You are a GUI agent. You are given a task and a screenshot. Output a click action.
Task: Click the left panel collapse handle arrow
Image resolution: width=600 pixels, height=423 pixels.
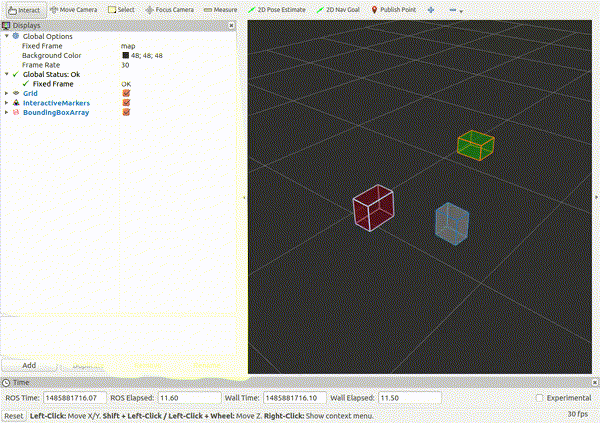point(245,198)
